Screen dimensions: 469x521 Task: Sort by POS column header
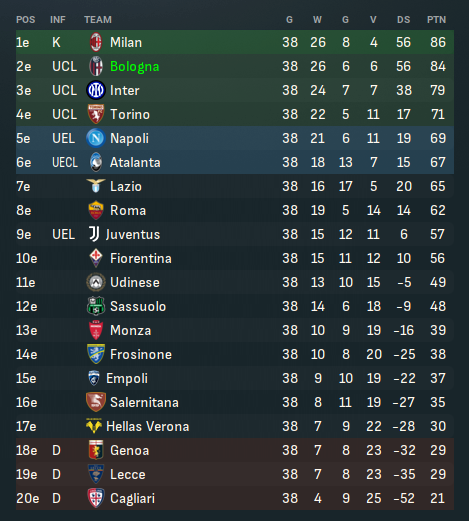pos(26,20)
